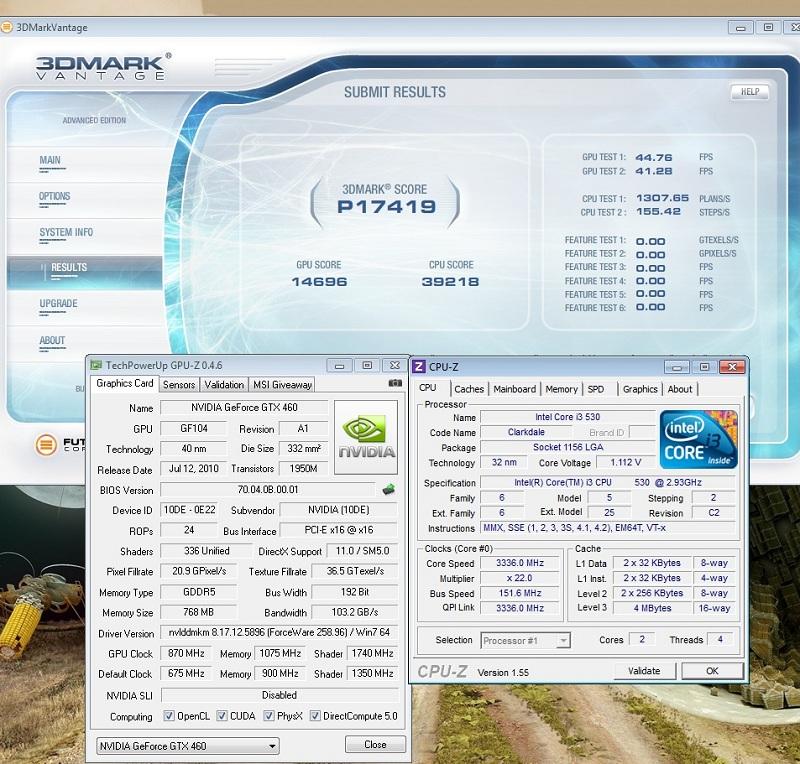Open the Mainboard tab in CPU-Z
Viewport: 800px width, 764px height.
click(x=514, y=389)
